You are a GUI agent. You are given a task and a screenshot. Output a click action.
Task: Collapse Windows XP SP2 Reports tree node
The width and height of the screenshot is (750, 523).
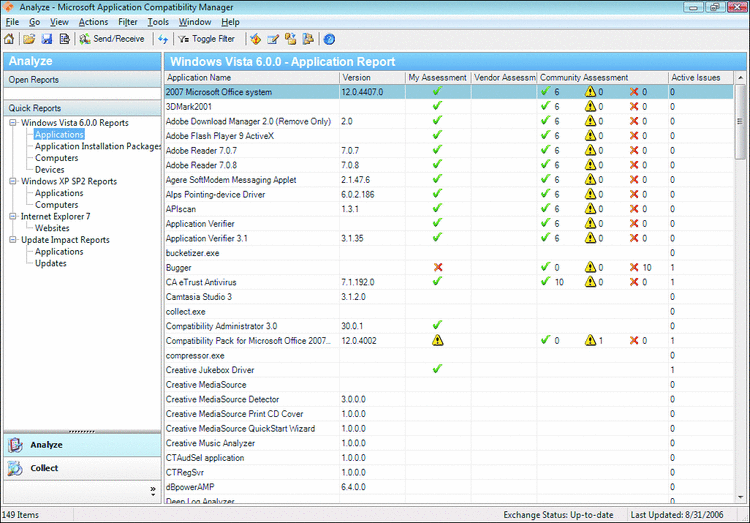[13, 181]
